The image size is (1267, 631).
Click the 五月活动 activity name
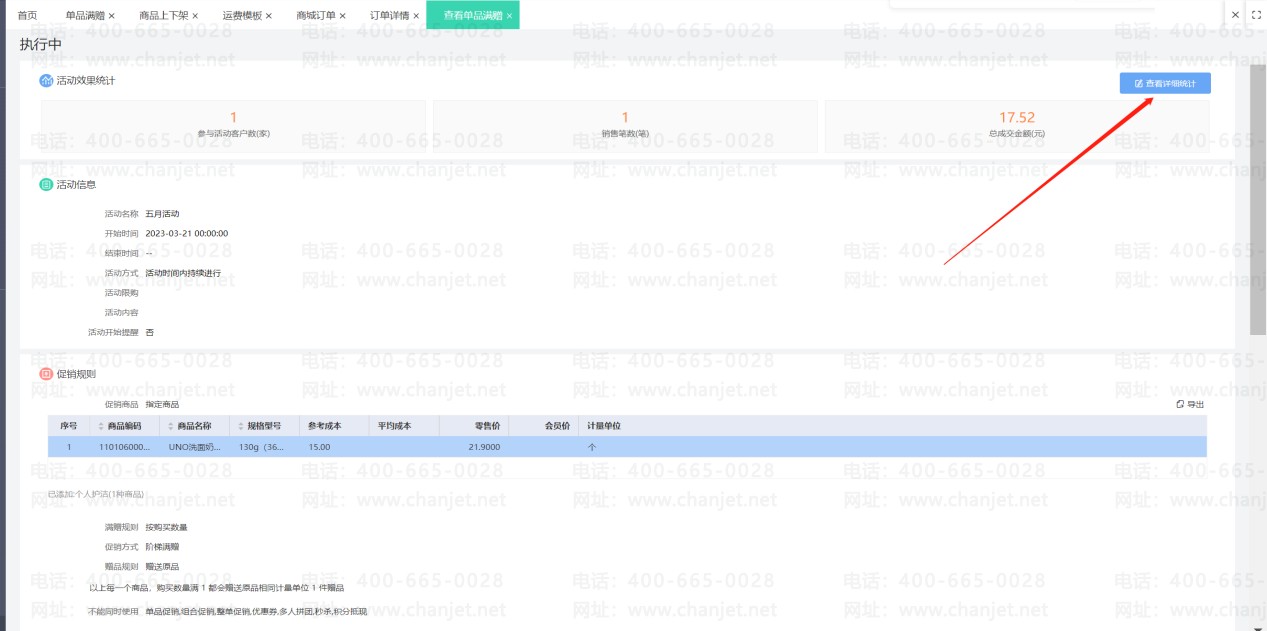click(x=162, y=213)
